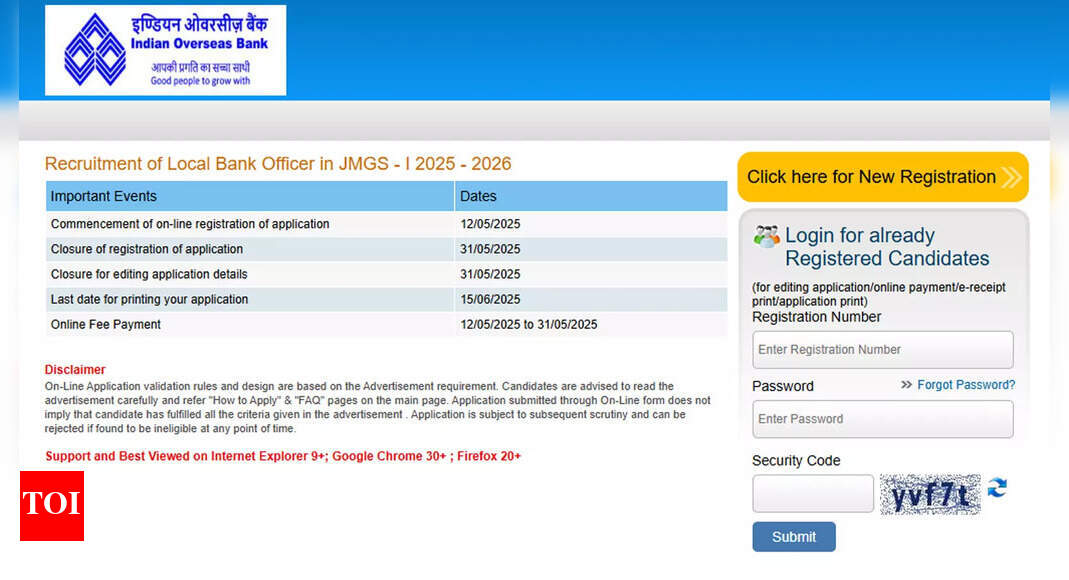
Task: Click the TOI logo badge
Action: (51, 505)
